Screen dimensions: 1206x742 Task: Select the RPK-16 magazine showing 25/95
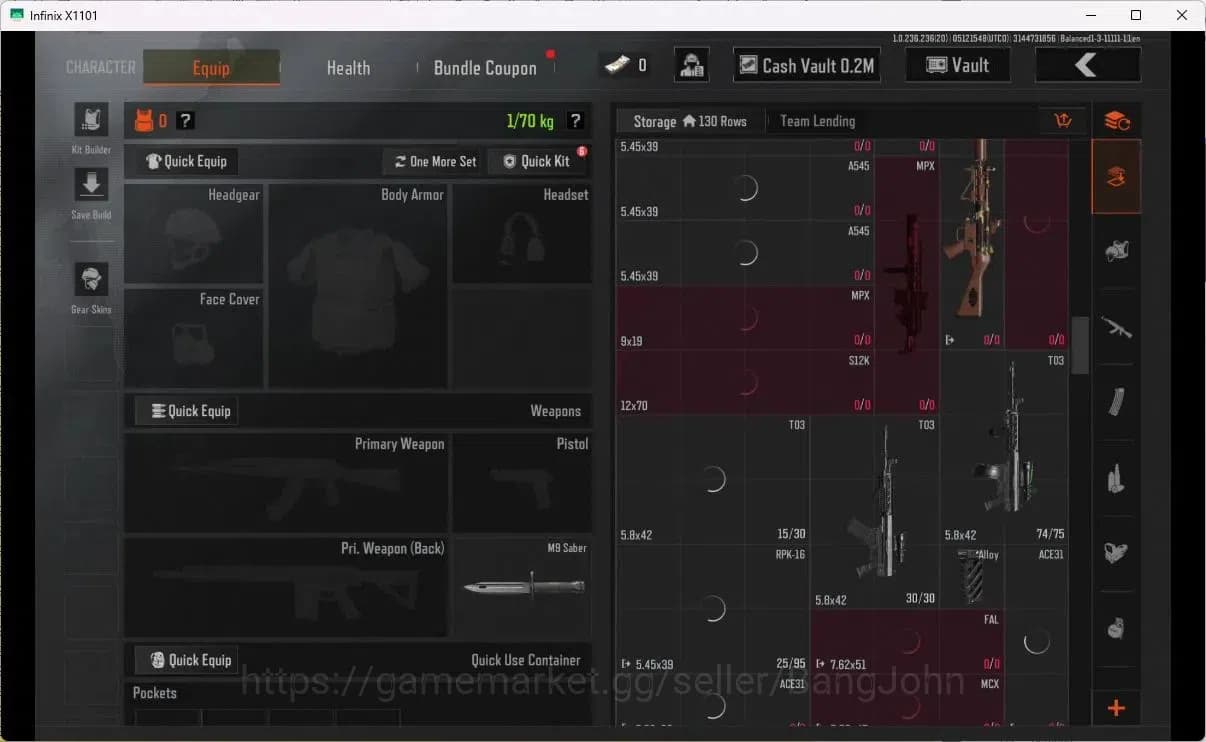point(712,608)
